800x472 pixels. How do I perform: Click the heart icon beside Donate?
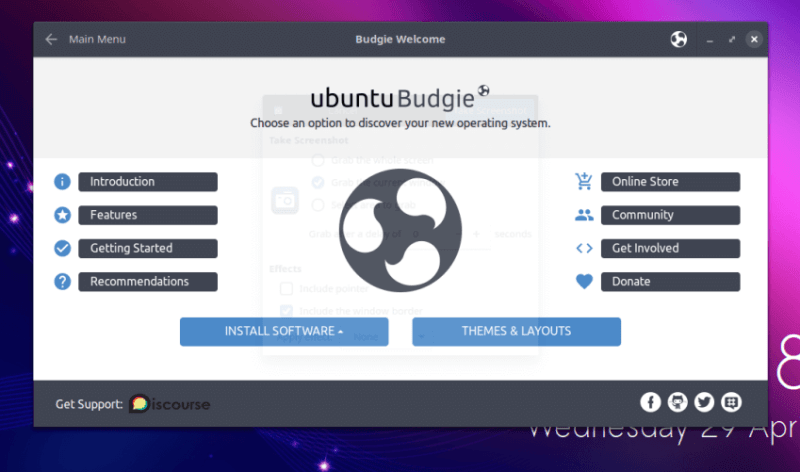click(x=584, y=281)
